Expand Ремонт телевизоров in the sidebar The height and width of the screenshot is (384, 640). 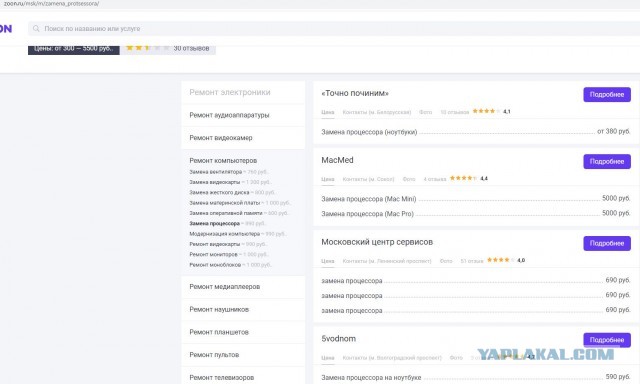coord(222,378)
